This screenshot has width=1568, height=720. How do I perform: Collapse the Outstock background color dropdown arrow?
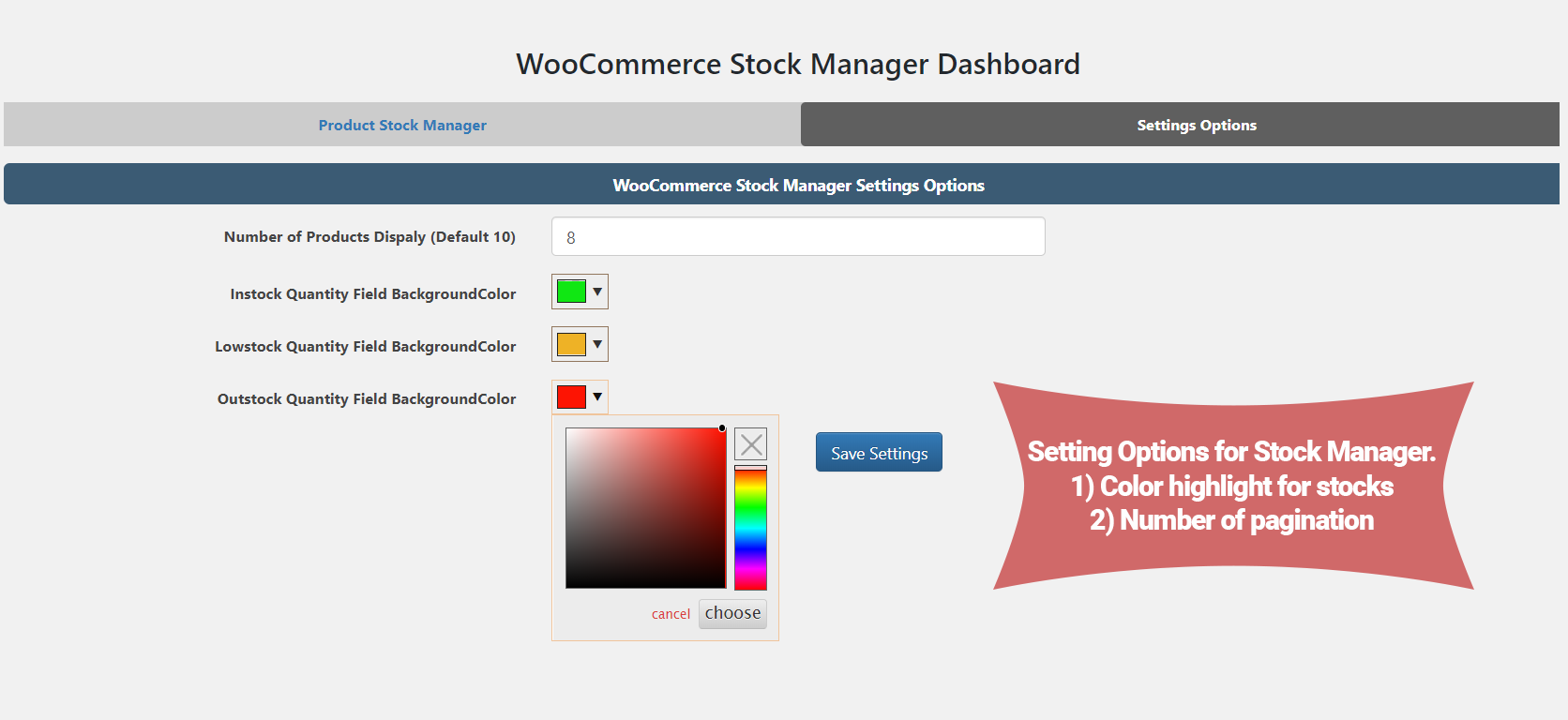tap(597, 397)
